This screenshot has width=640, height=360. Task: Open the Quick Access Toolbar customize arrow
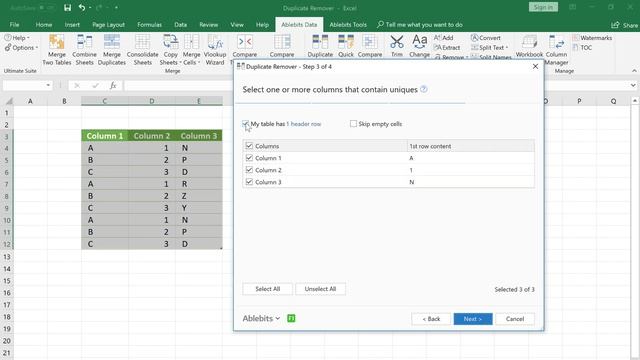coord(116,8)
